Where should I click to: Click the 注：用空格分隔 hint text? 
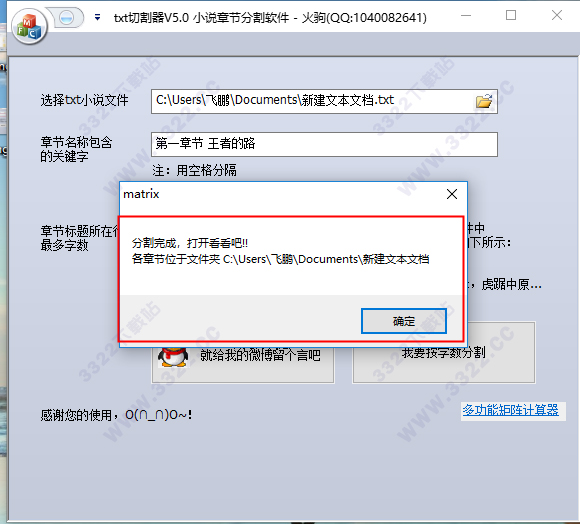[x=194, y=170]
